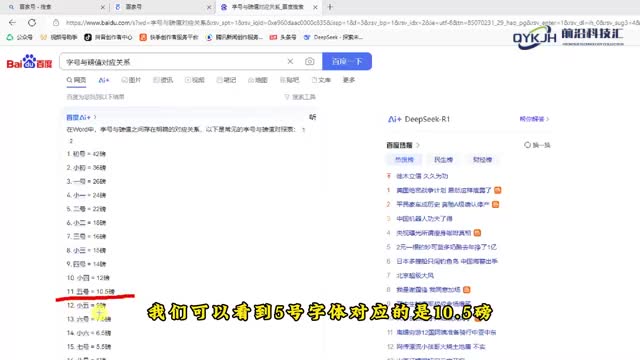
Task: Open hot search item number 12
Action: tap(441, 347)
